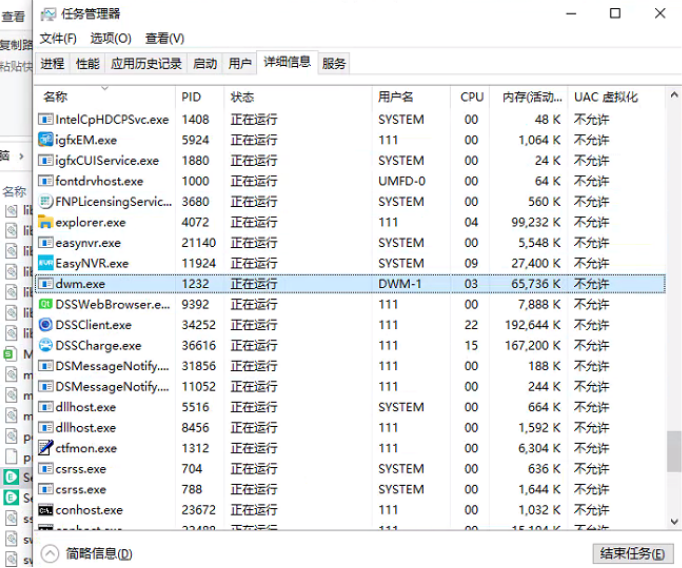Switch to the 进程 tab
The height and width of the screenshot is (568, 682).
pos(52,63)
